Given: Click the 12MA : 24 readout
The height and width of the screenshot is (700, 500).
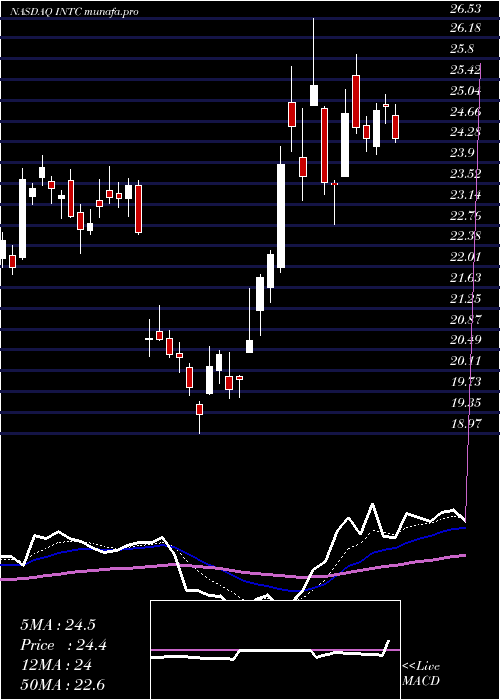Looking at the screenshot, I should pos(56,665).
